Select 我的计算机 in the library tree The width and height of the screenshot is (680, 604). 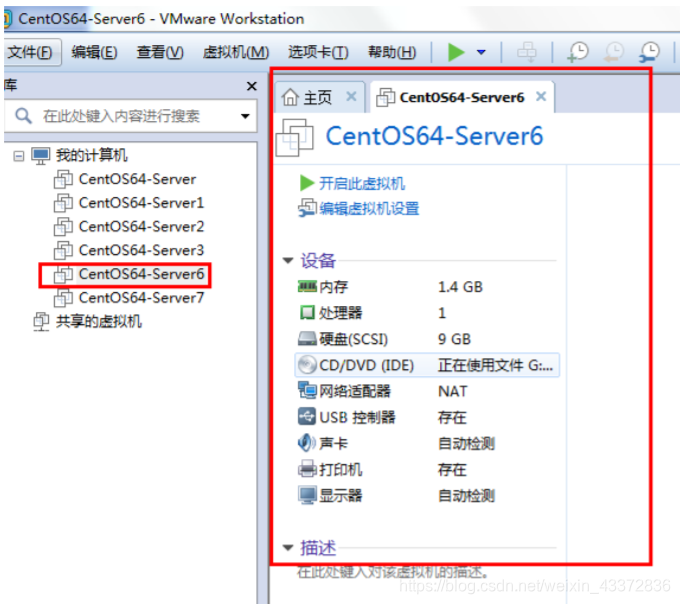92,155
